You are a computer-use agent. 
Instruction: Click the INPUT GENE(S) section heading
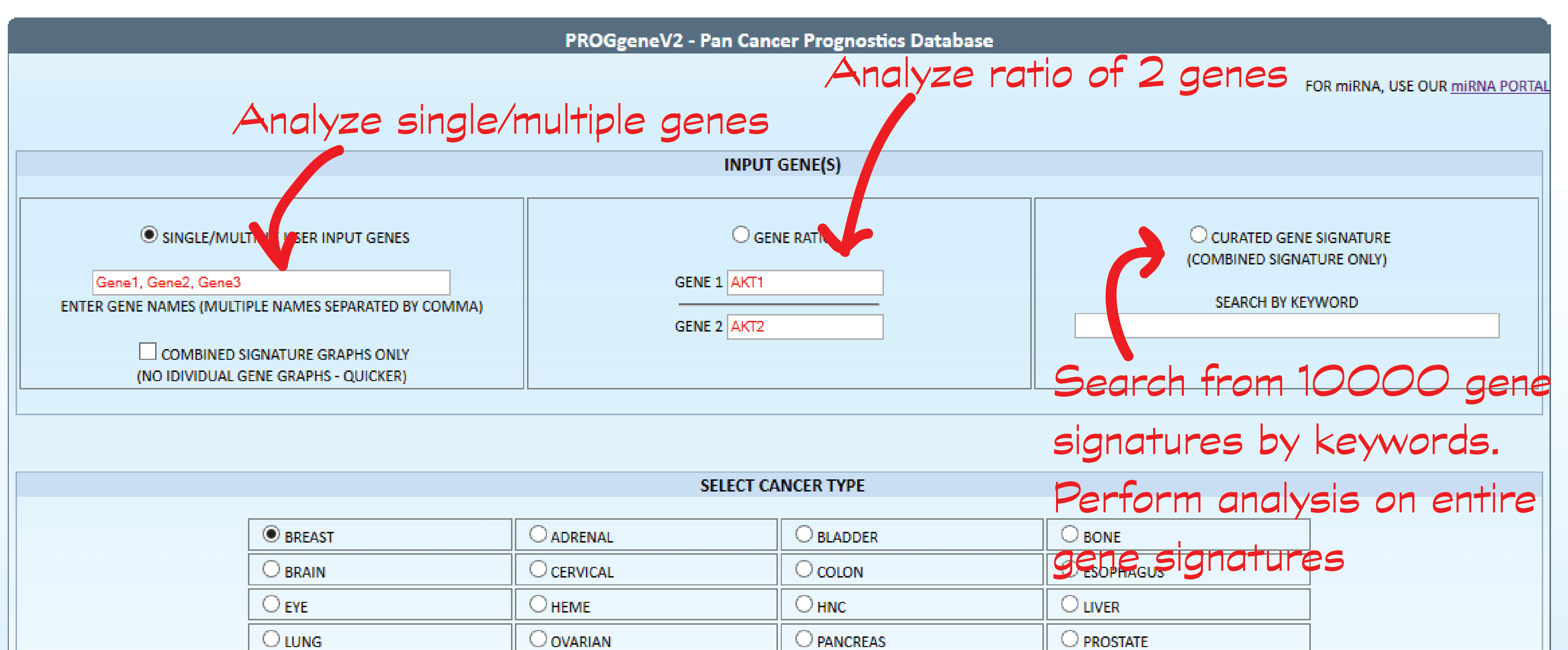(x=782, y=165)
